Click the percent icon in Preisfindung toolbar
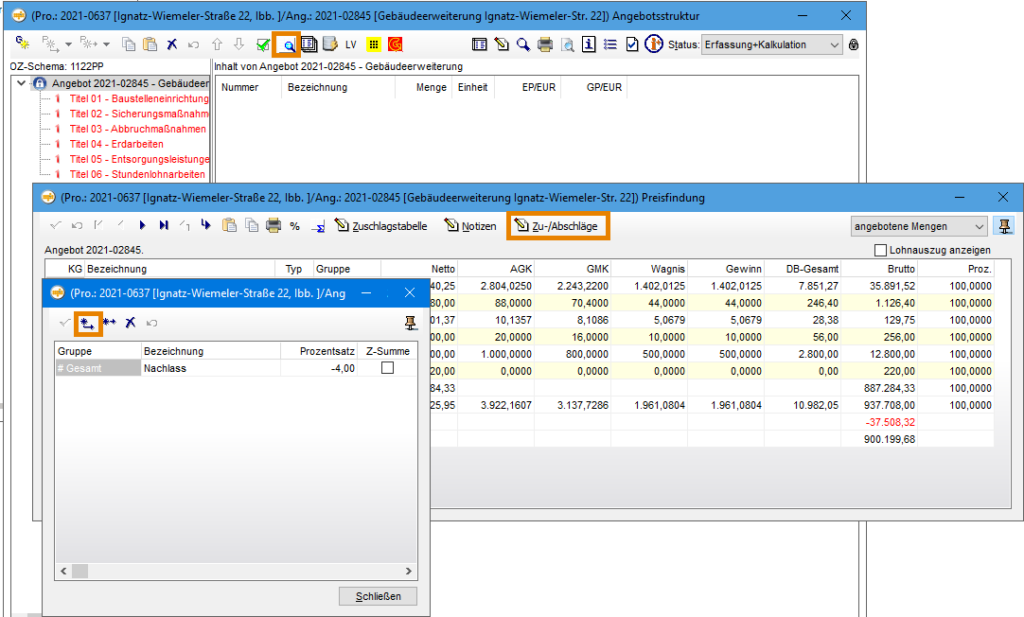The width and height of the screenshot is (1024, 617). click(x=295, y=226)
